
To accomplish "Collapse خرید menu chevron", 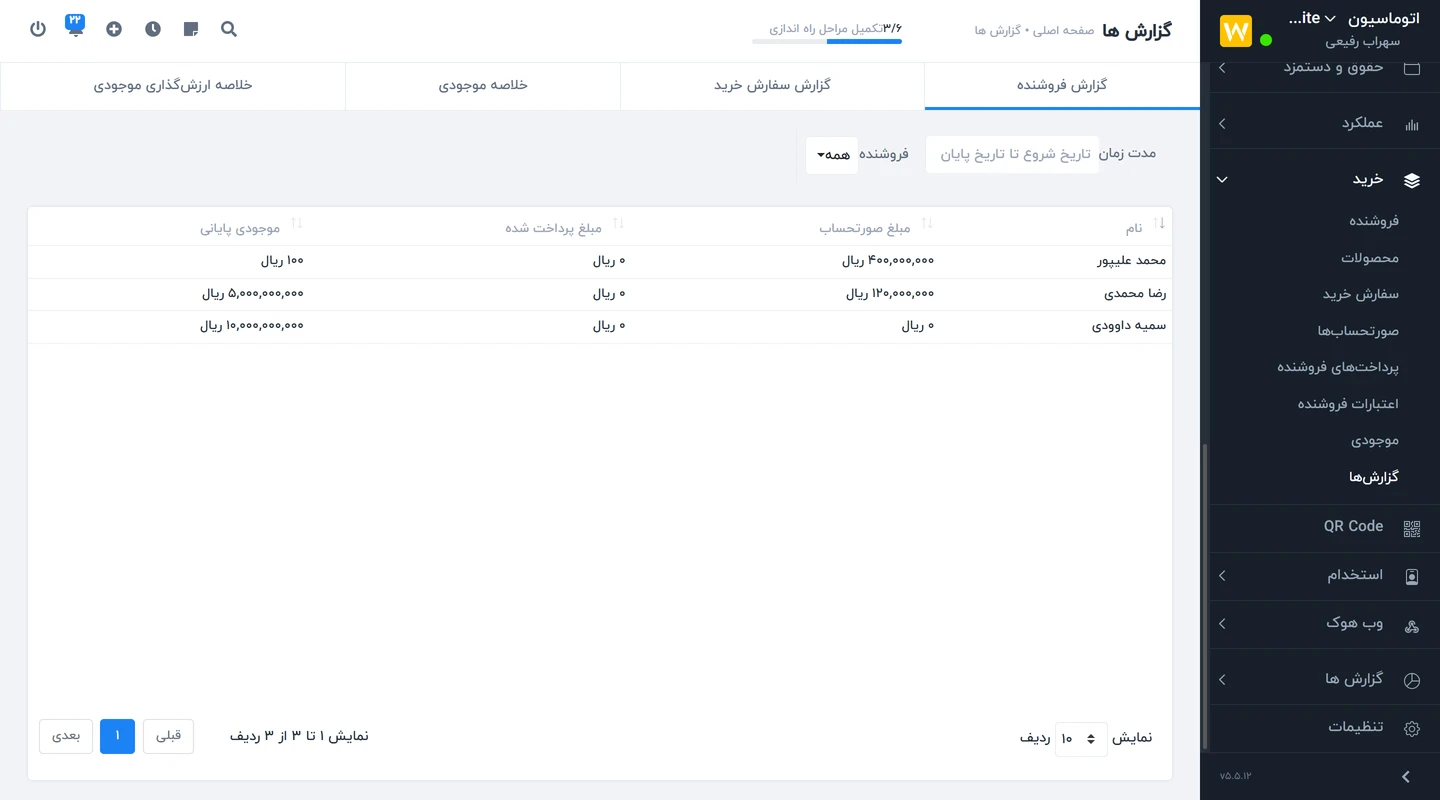I will (x=1222, y=180).
